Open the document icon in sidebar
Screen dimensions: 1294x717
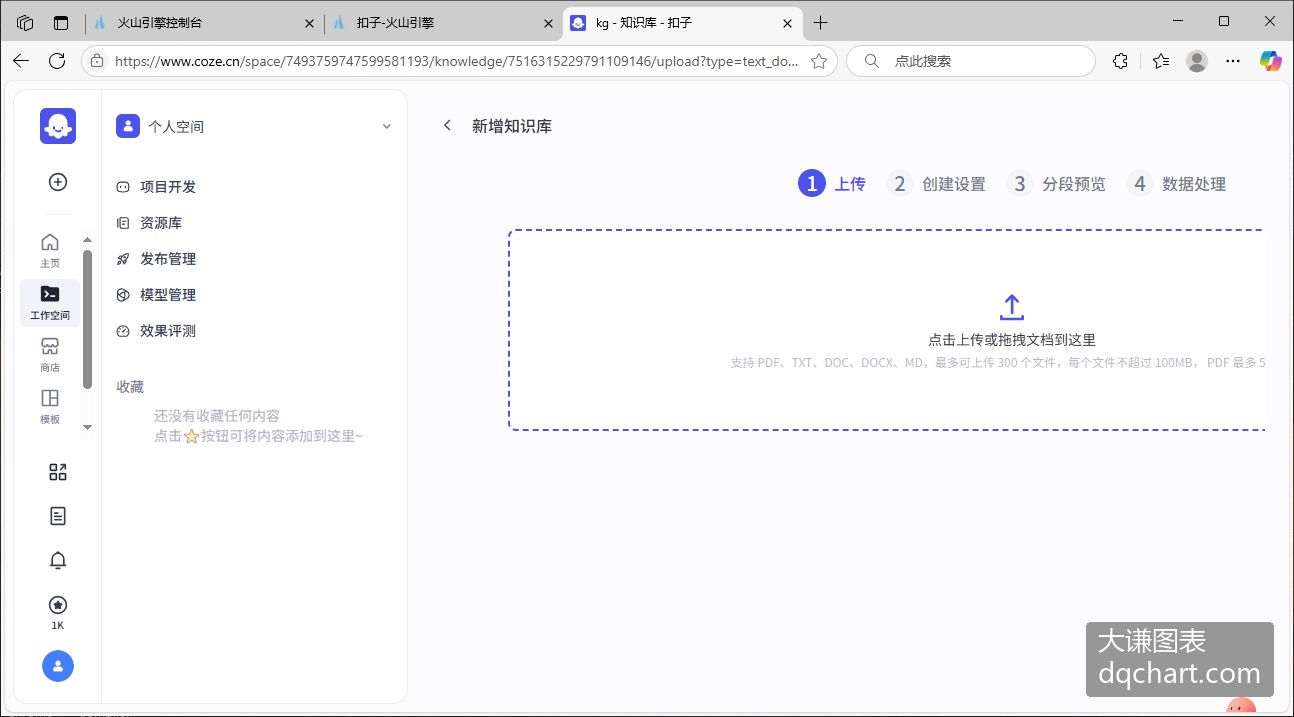coord(58,516)
